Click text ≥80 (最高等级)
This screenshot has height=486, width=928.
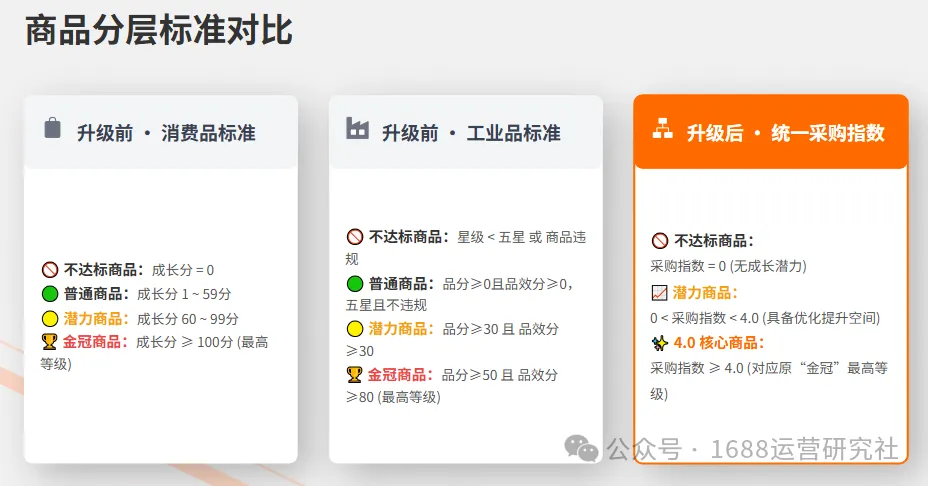coord(393,397)
